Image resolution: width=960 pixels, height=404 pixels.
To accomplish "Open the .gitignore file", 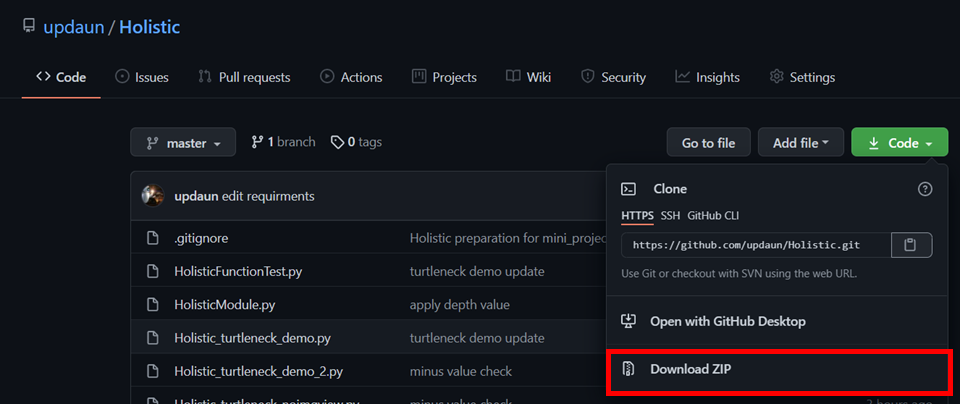I will [201, 238].
